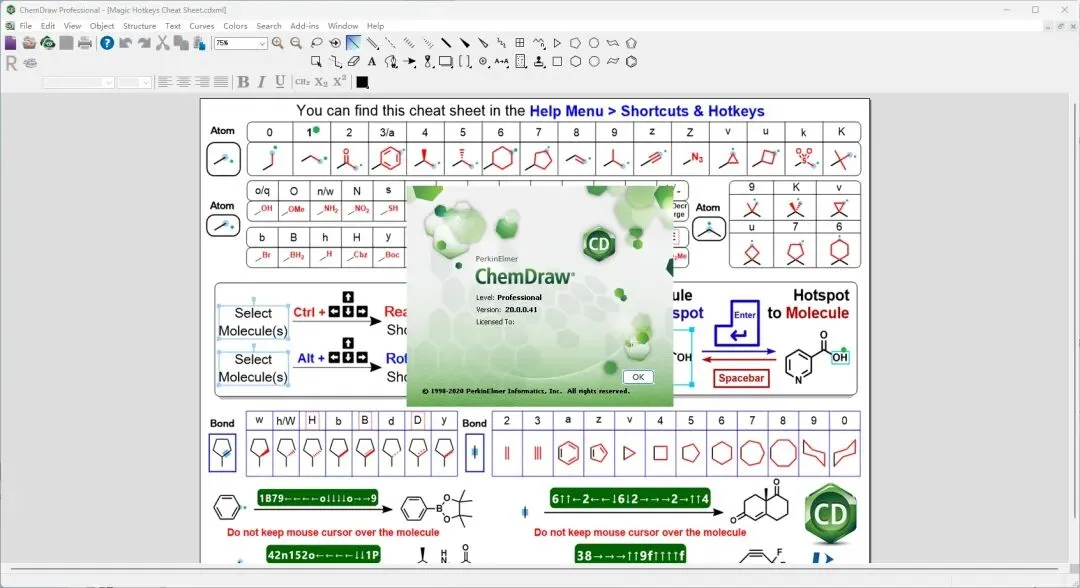This screenshot has width=1080, height=588.
Task: Select the Eraser tool
Action: pyautogui.click(x=353, y=61)
